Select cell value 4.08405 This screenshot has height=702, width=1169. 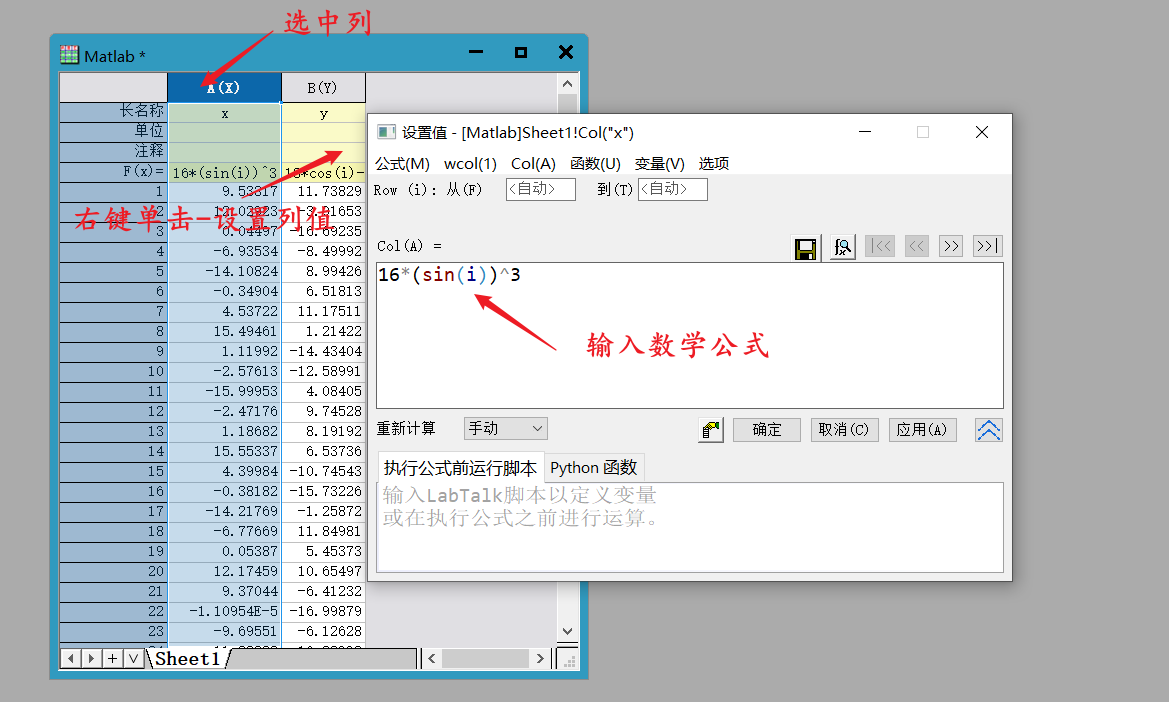(x=324, y=391)
